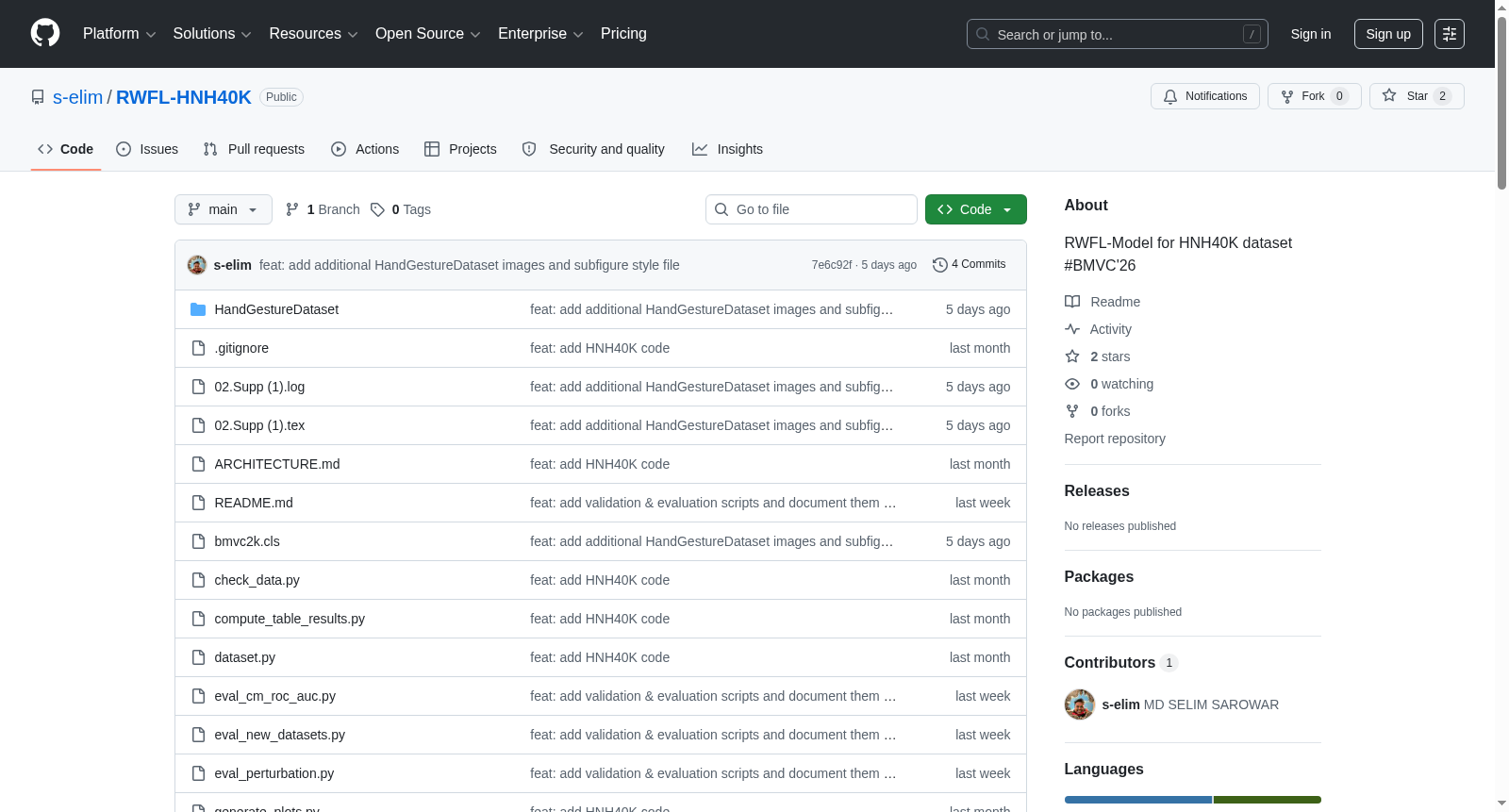Click the green segment of Languages bar
Screen dimensions: 1509x812
1268,800
